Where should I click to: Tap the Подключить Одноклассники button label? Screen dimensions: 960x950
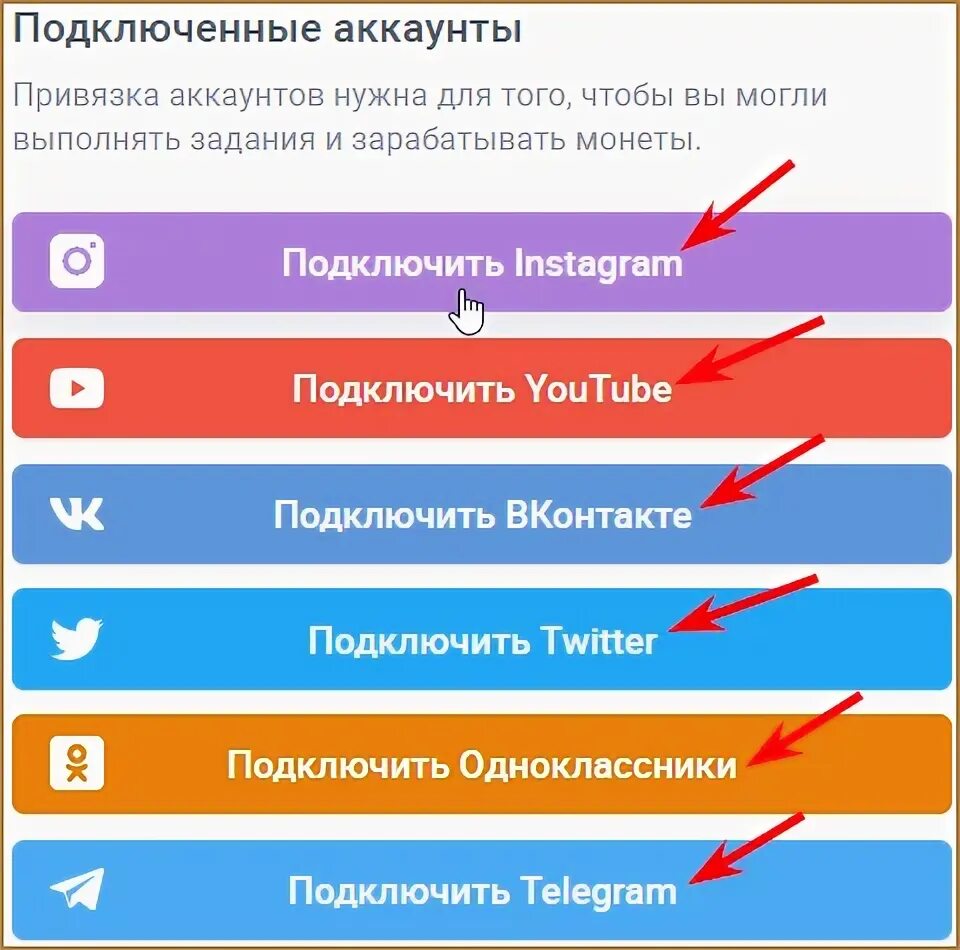click(x=482, y=765)
